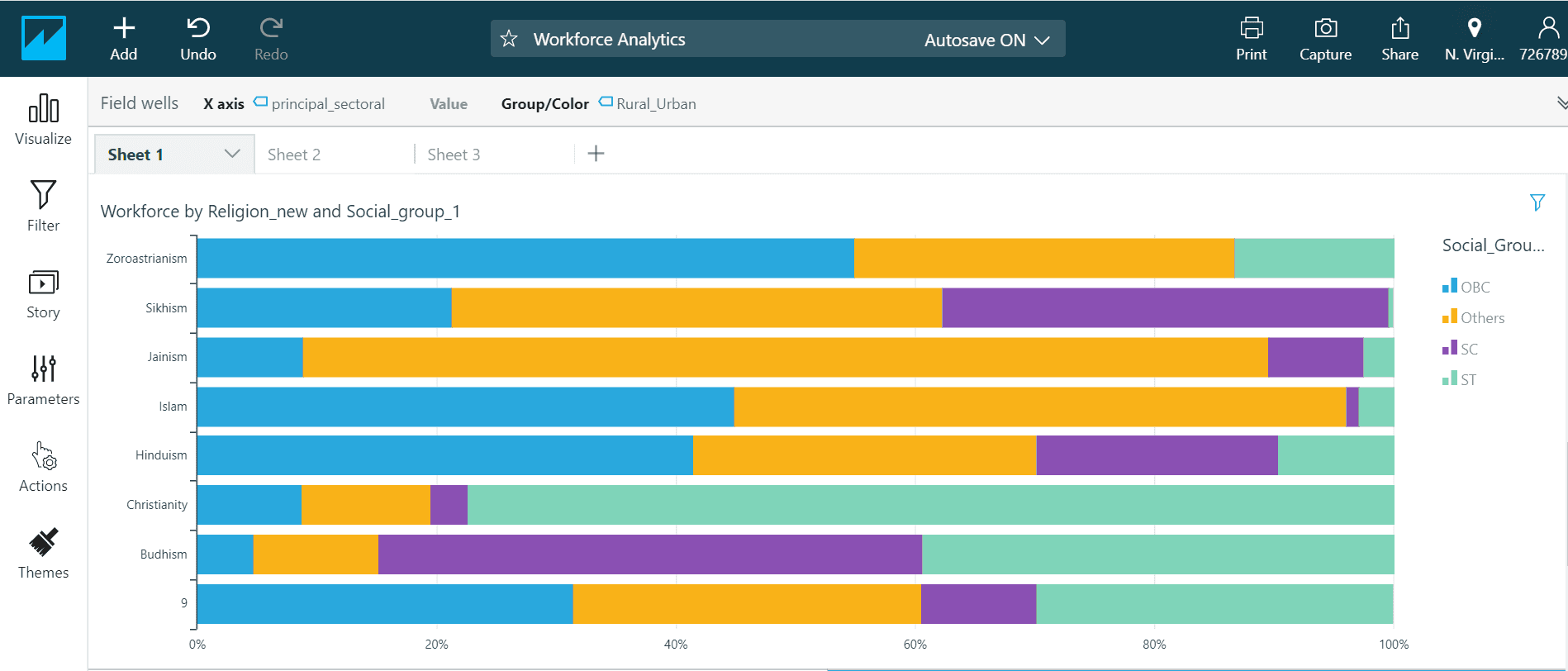Add a new sheet with plus tab

click(x=596, y=154)
